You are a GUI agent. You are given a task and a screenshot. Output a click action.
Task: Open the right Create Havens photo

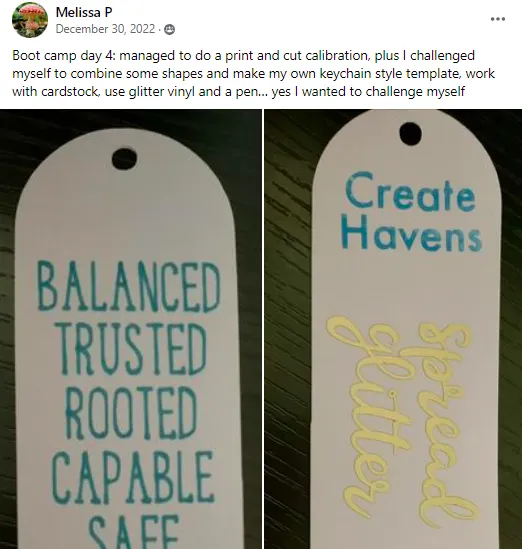coord(393,329)
